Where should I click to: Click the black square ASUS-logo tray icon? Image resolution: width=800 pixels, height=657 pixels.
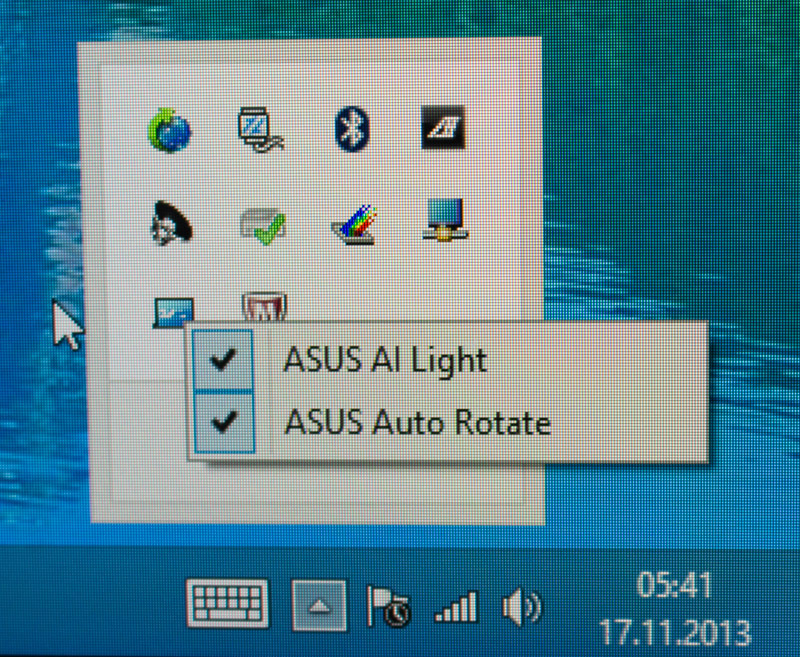click(x=443, y=128)
